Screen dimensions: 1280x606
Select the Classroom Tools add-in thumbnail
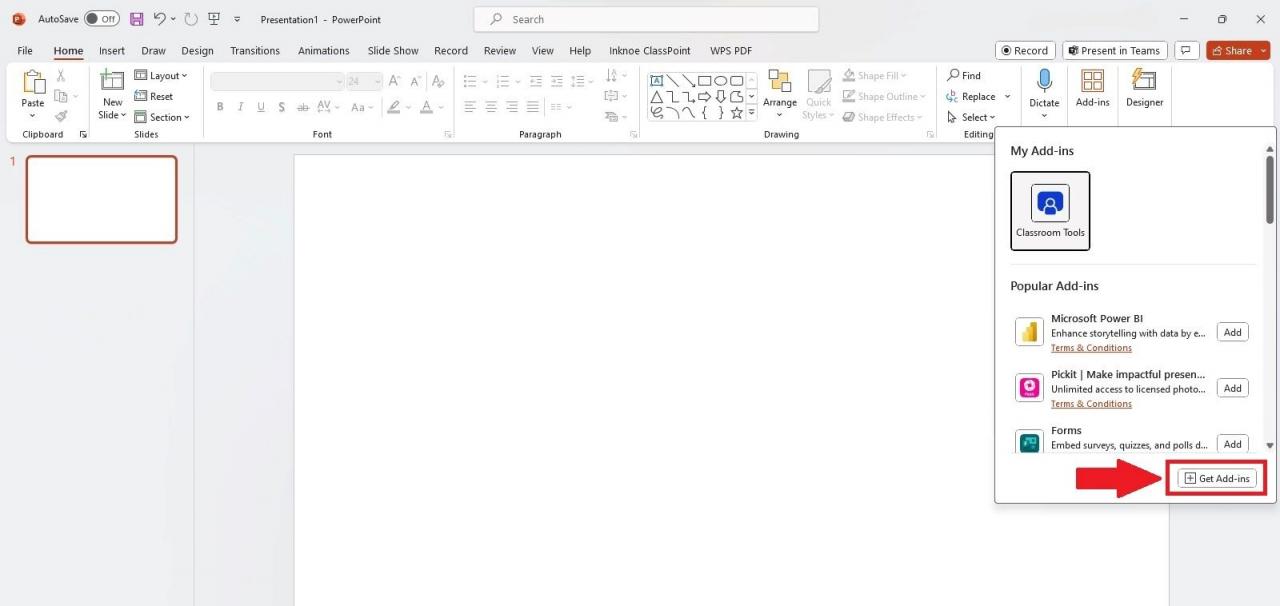1050,210
